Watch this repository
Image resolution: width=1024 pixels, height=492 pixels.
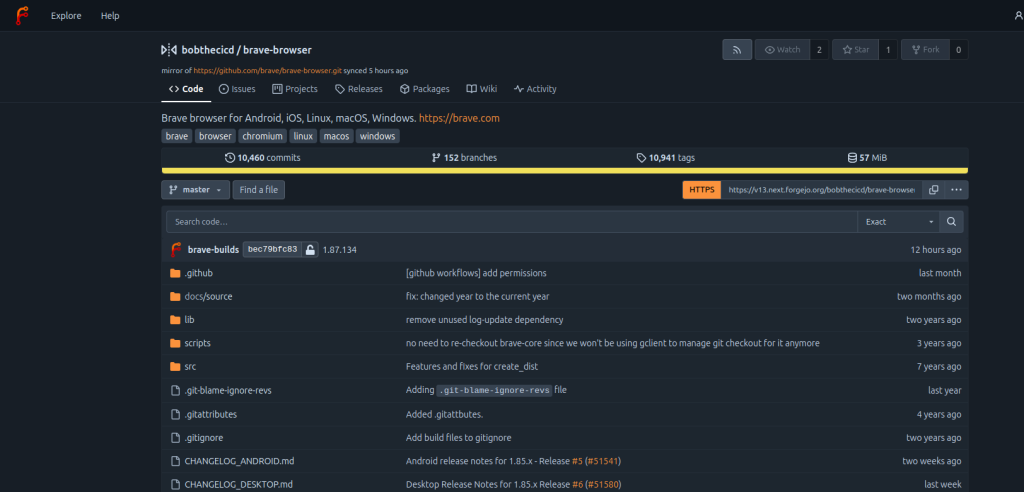coord(781,49)
